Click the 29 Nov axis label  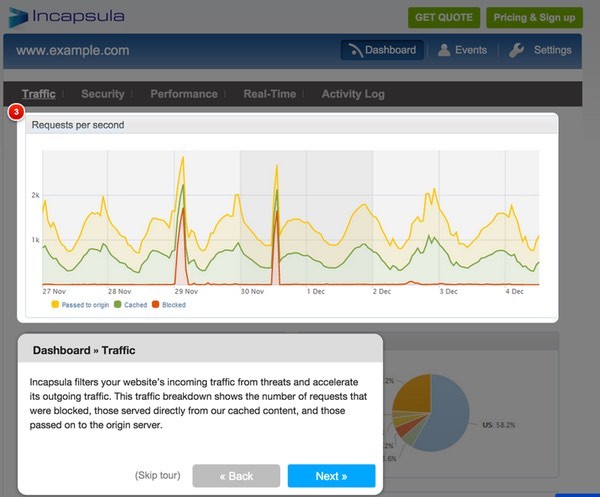186,291
